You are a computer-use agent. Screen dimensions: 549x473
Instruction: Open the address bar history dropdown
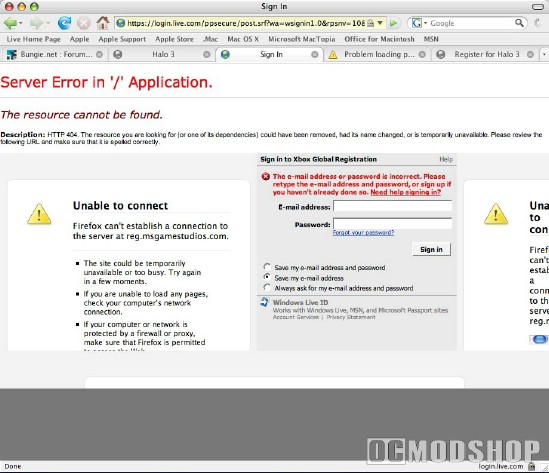(380, 23)
